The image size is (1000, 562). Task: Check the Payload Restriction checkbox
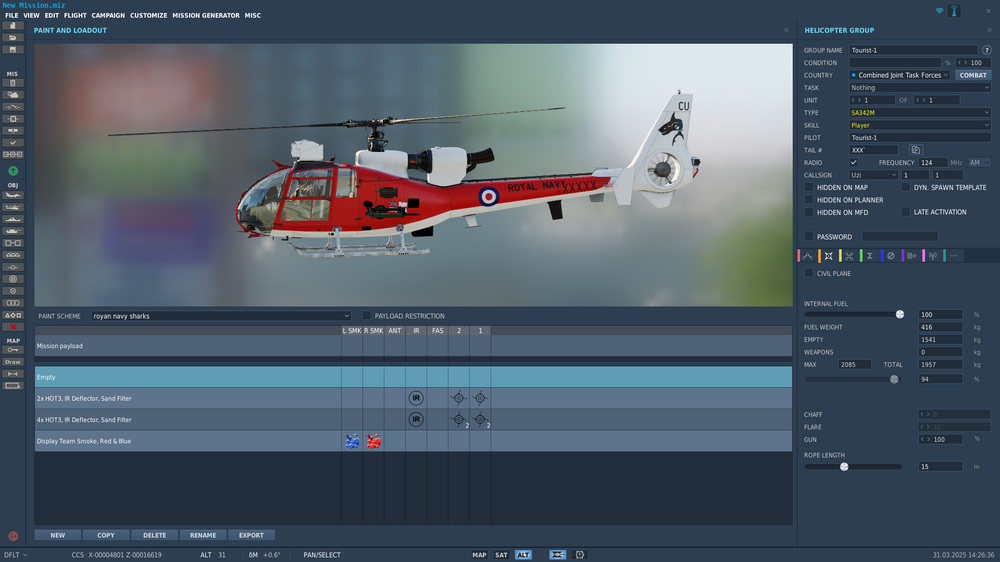pos(367,316)
